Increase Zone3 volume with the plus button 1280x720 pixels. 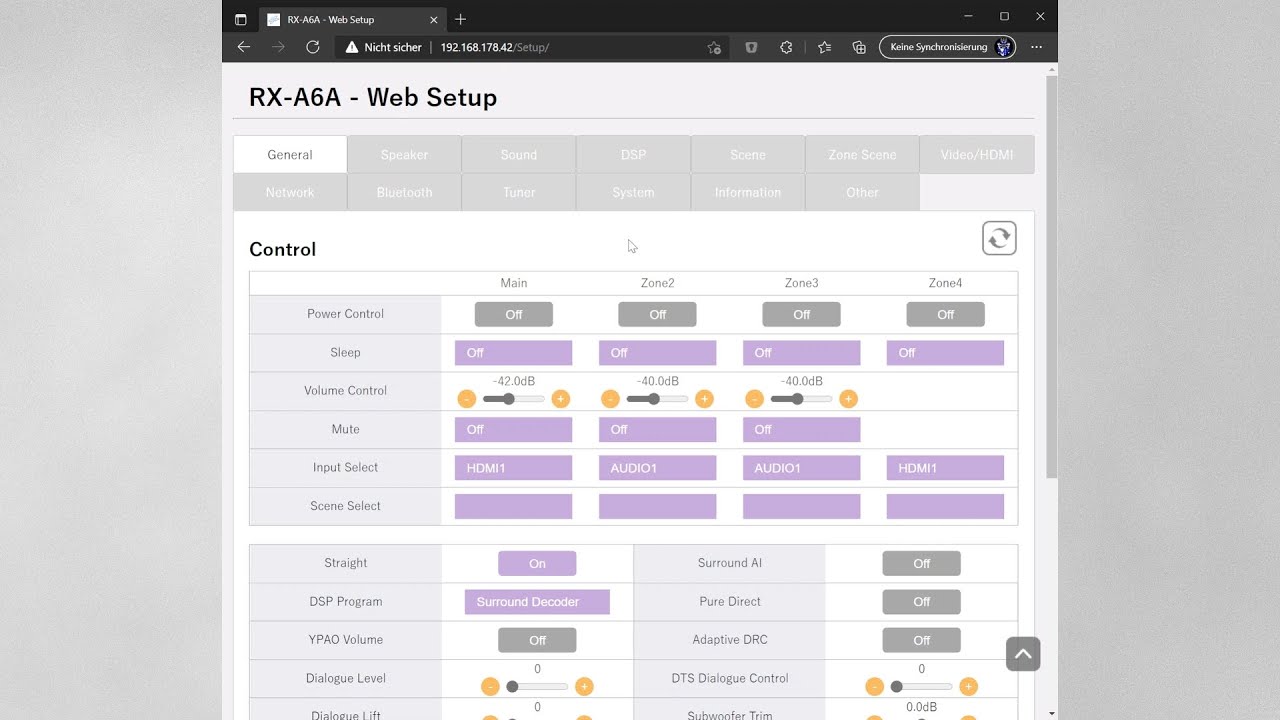pos(849,399)
